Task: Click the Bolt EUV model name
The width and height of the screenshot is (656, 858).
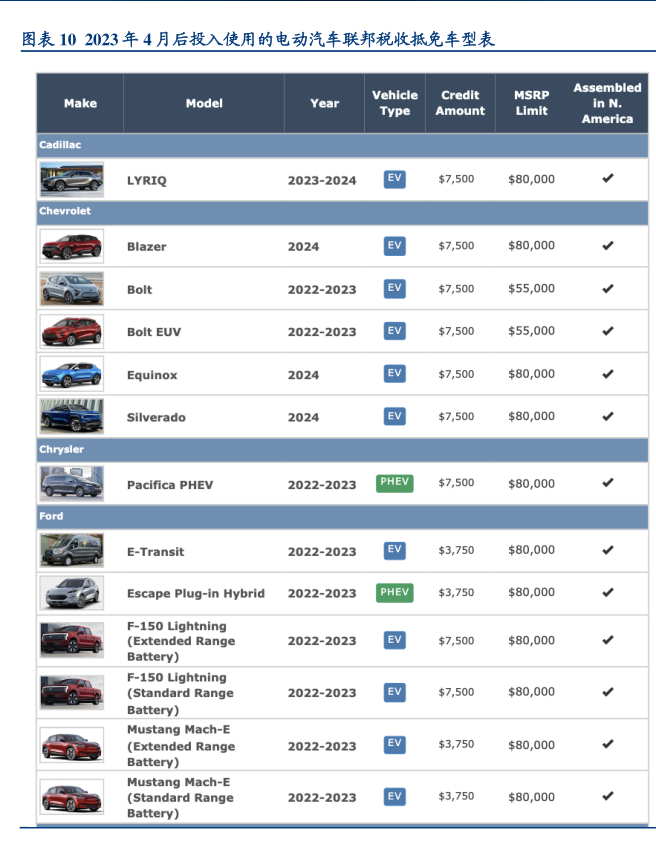Action: coord(154,332)
